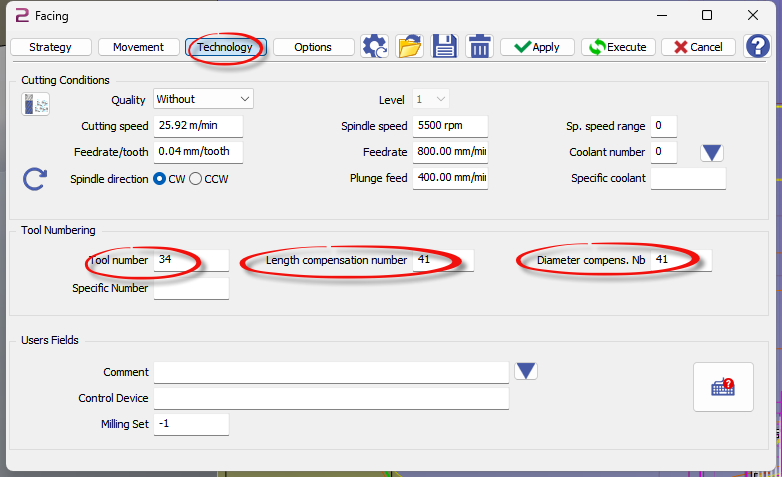Click the settings gear icon in toolbar

coord(375,46)
